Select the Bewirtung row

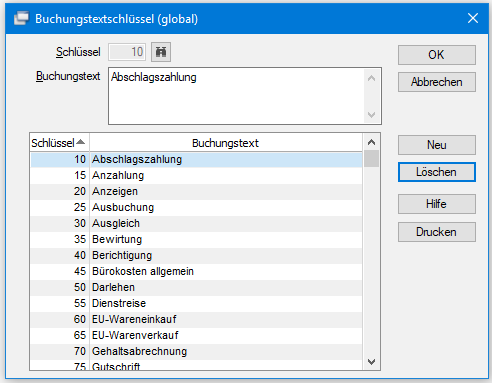click(x=196, y=239)
